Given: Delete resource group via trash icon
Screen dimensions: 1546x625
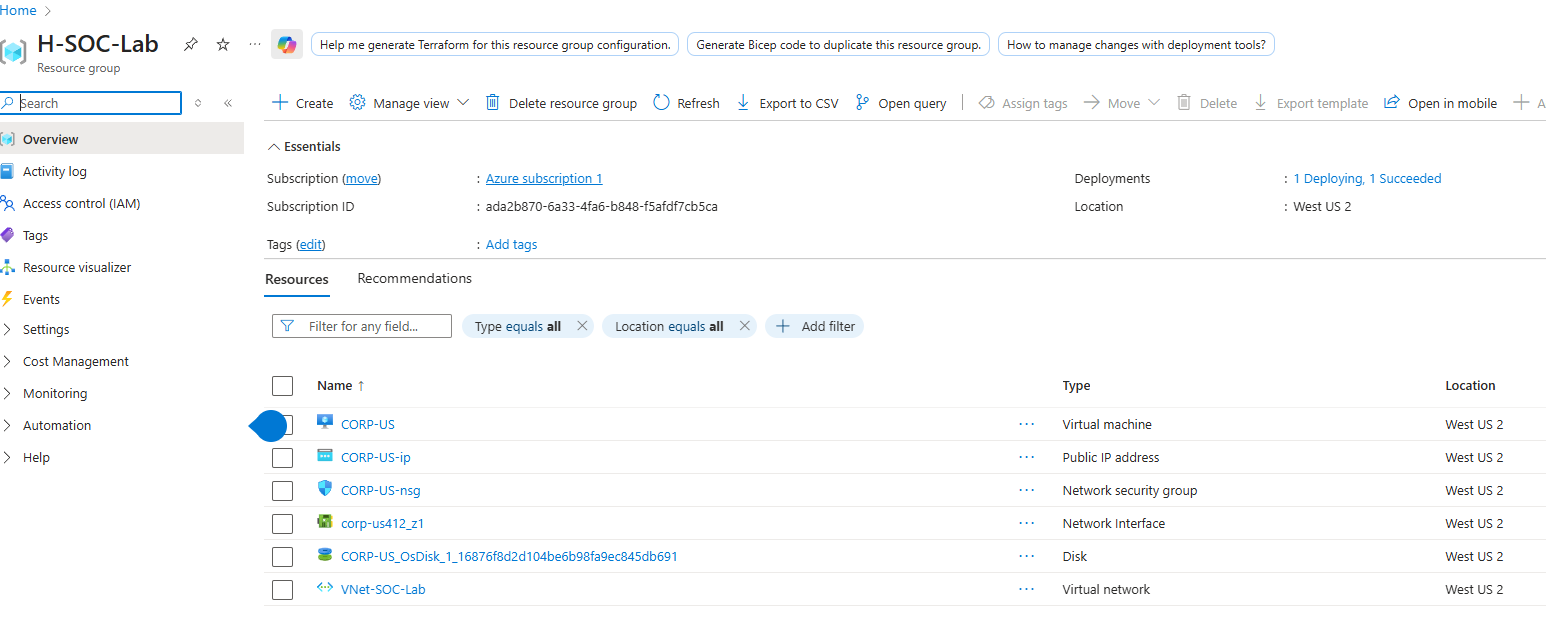Looking at the screenshot, I should coord(561,103).
